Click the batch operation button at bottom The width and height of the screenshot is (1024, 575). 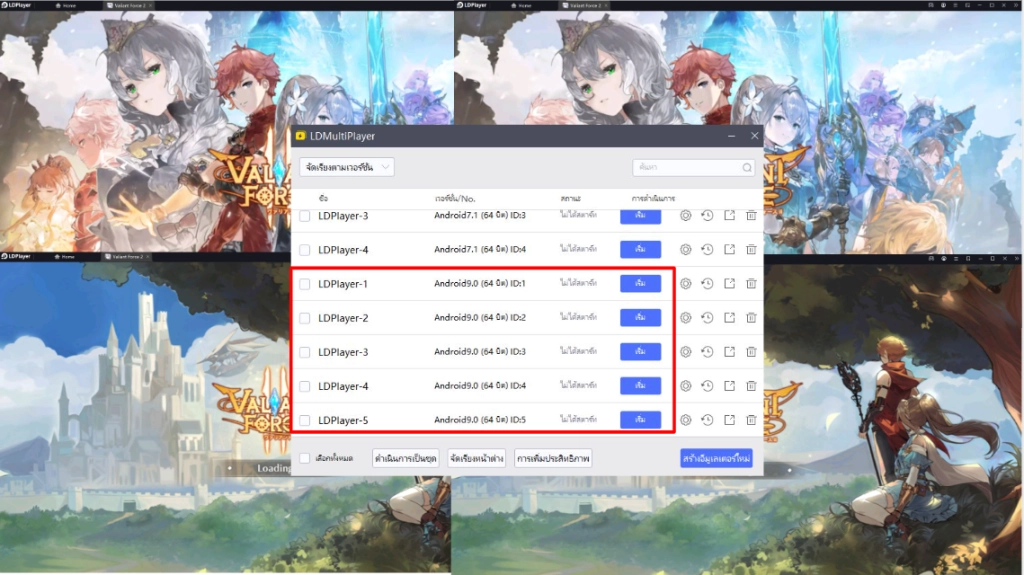click(x=406, y=458)
